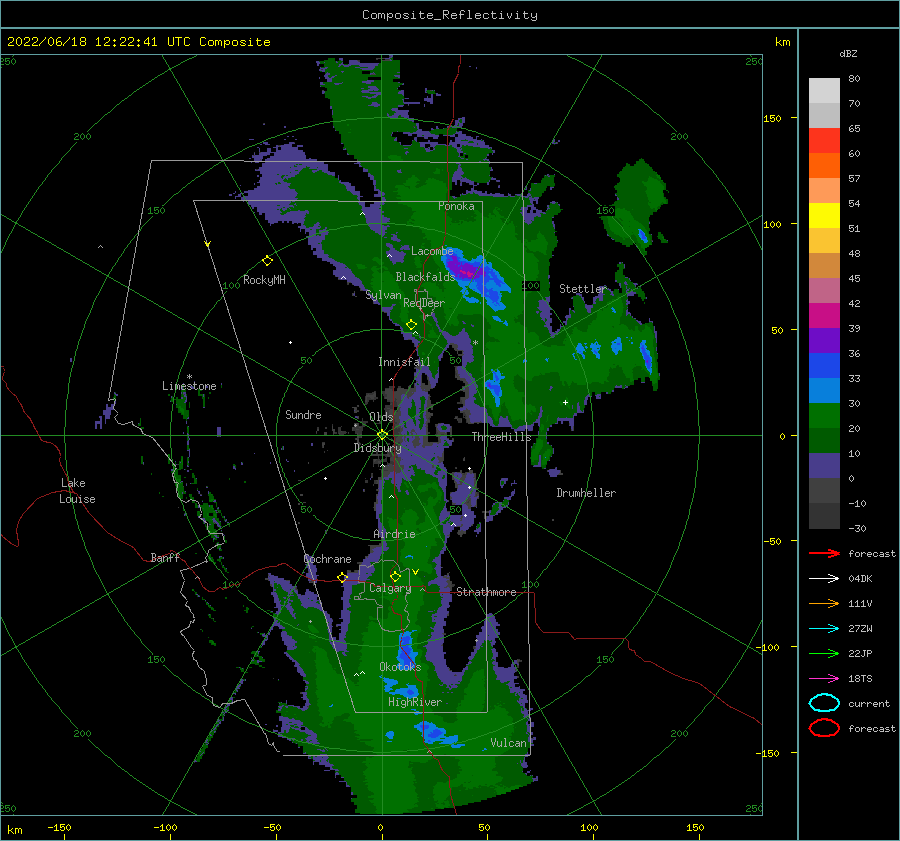Click the Composite_Reflectivity title

point(450,15)
